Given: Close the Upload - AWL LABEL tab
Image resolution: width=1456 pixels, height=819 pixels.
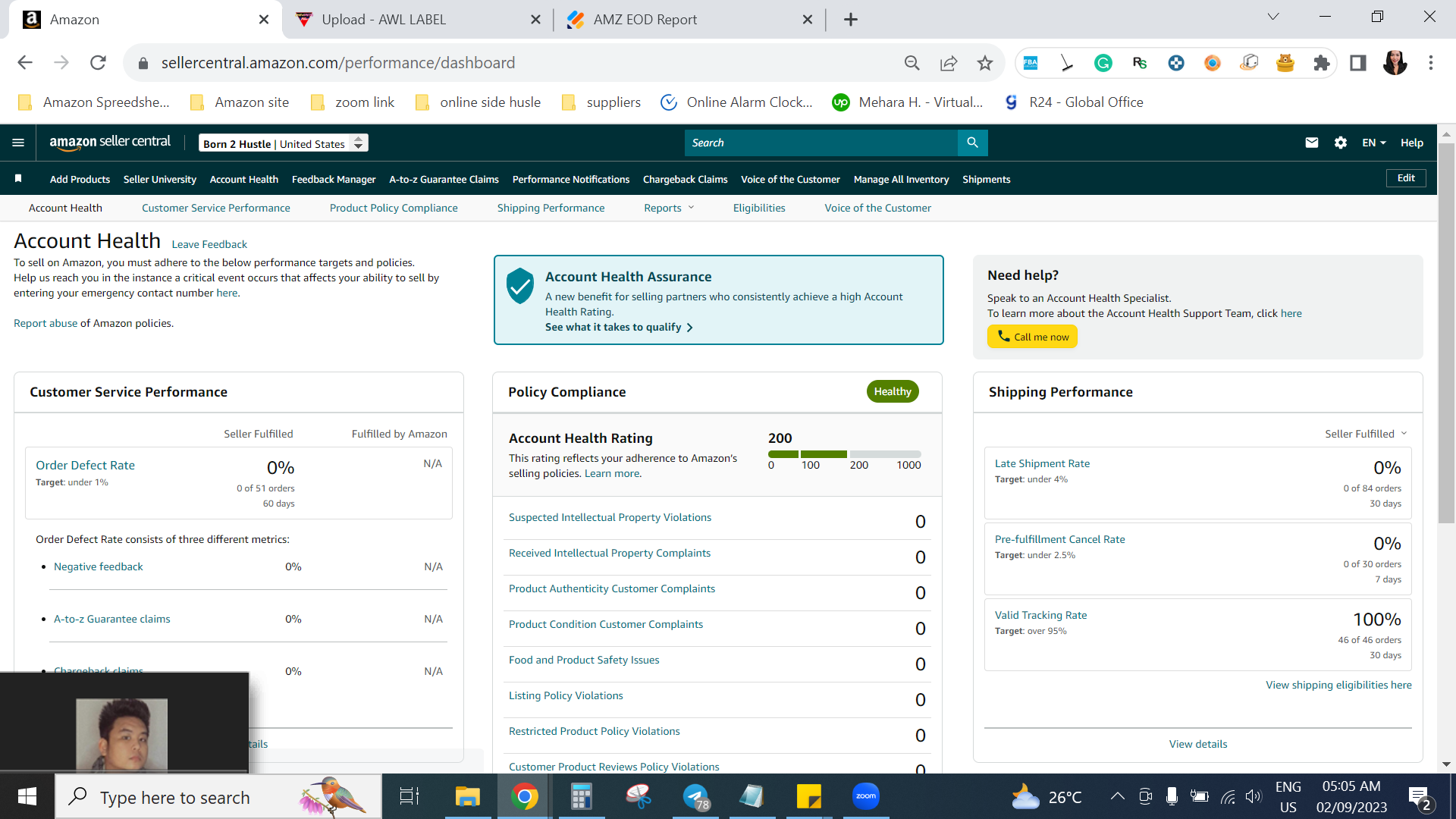Looking at the screenshot, I should (x=535, y=20).
